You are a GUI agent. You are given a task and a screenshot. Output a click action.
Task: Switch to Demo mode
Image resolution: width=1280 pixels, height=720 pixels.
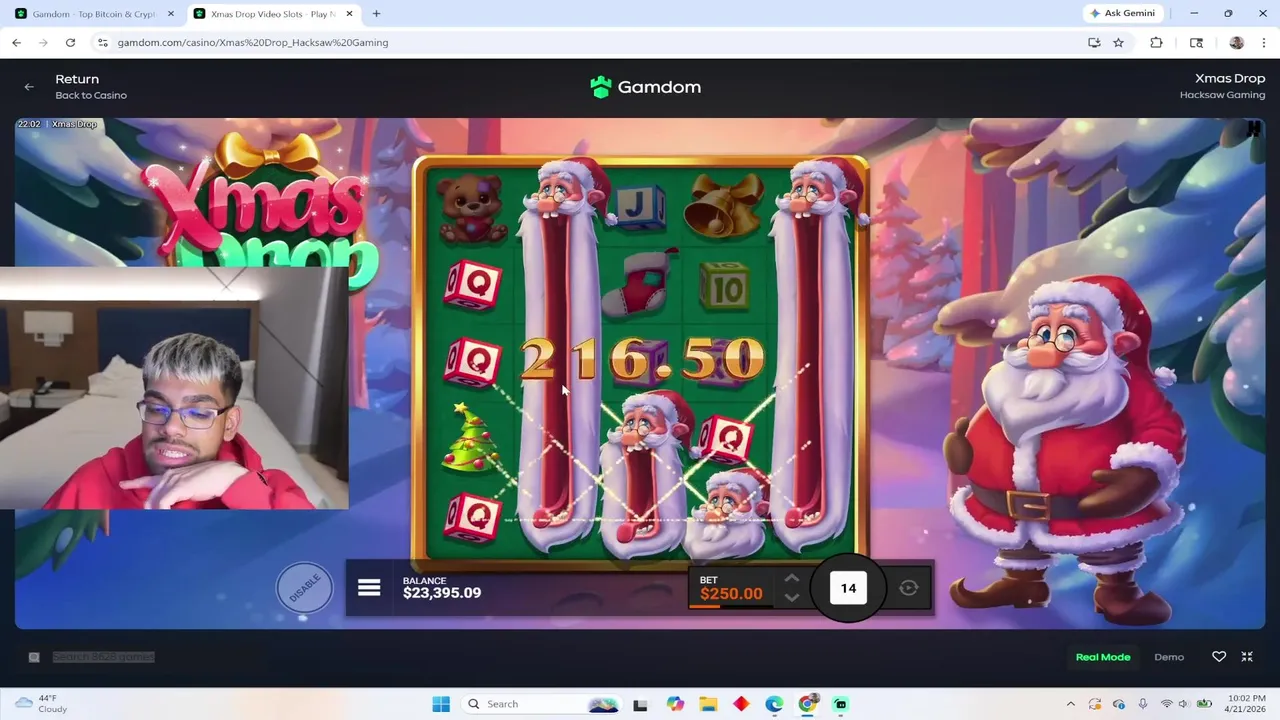[1169, 657]
